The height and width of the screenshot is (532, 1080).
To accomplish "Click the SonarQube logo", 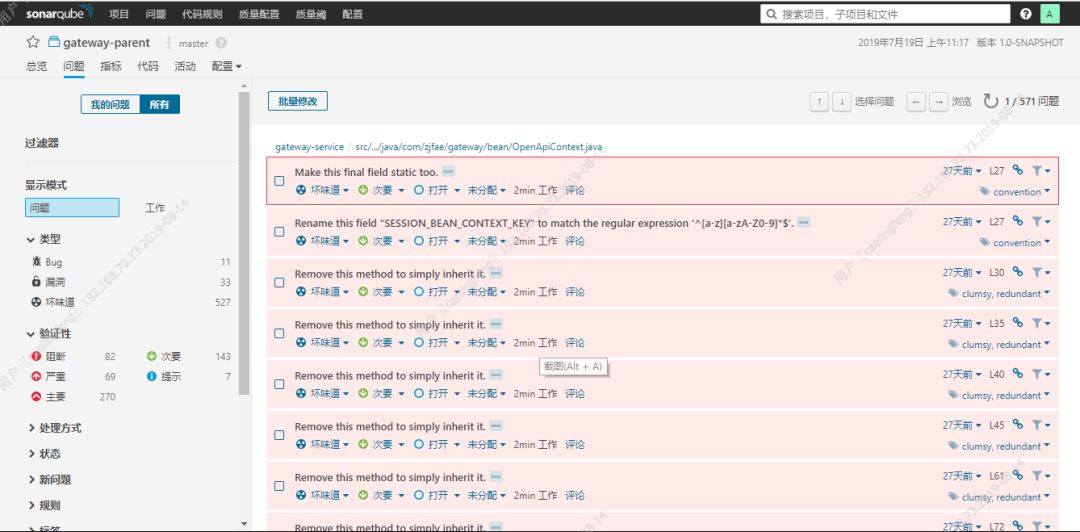I will [61, 14].
